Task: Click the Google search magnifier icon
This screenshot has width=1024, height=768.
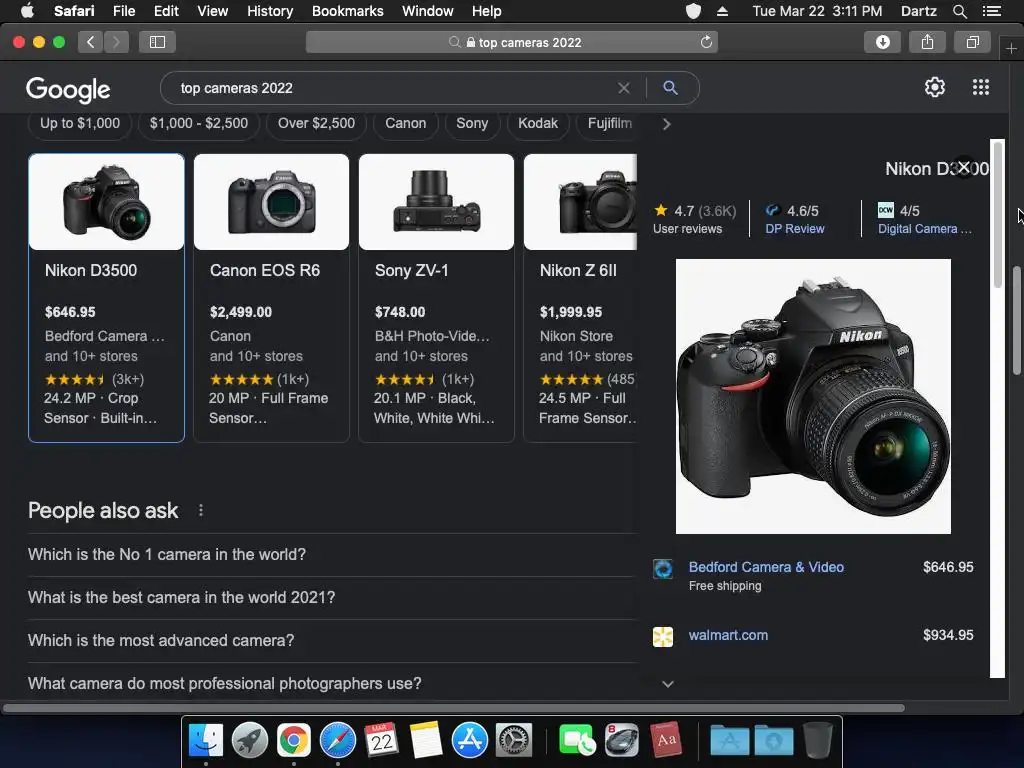Action: 670,88
